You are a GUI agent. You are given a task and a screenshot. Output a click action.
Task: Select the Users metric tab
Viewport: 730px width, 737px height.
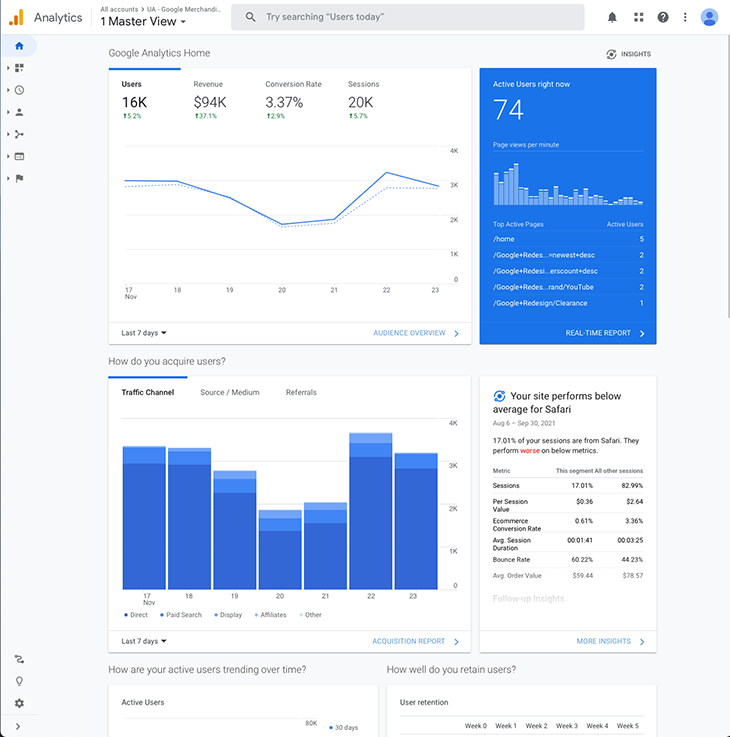tap(145, 99)
